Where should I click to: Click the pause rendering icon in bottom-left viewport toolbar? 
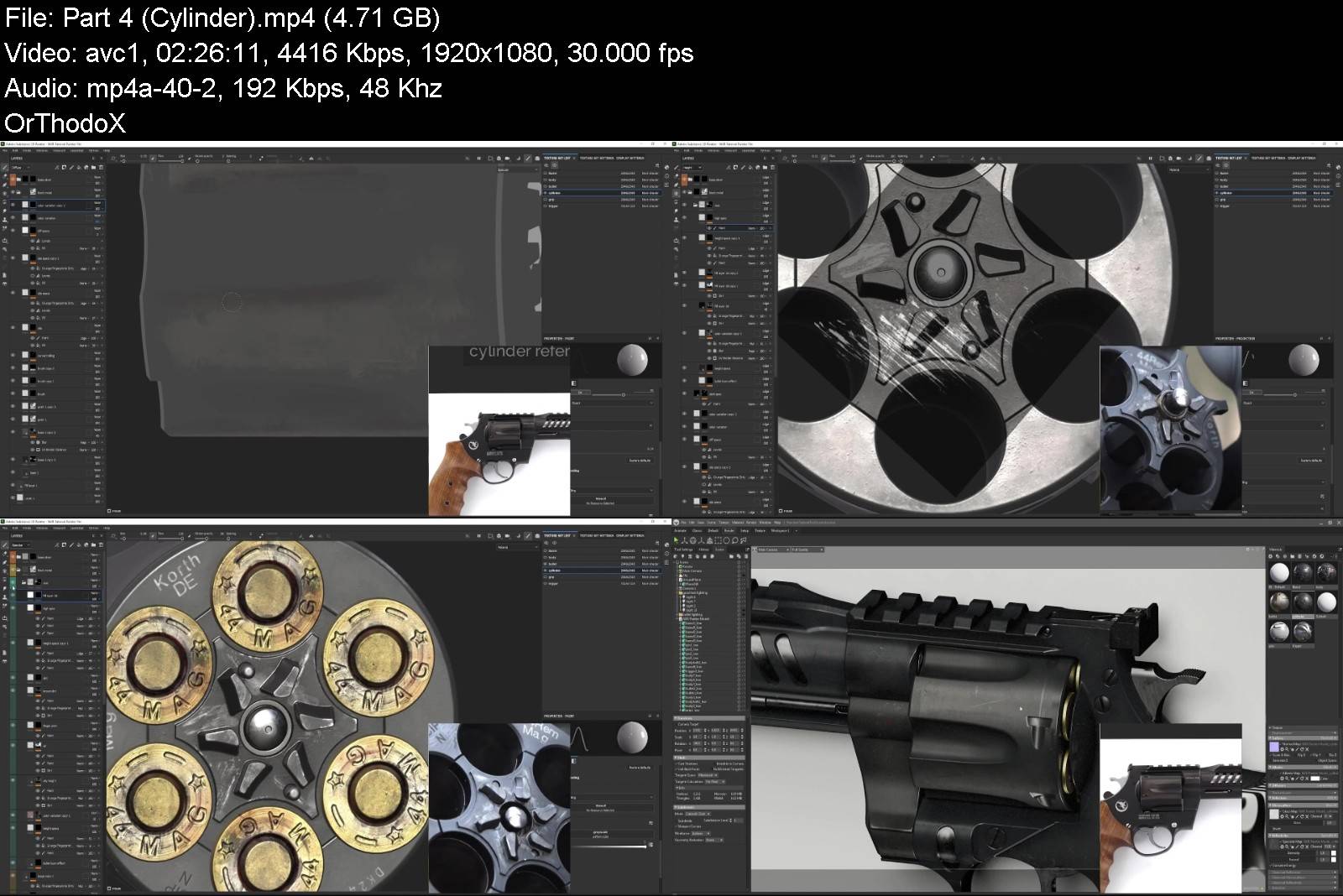(x=478, y=535)
